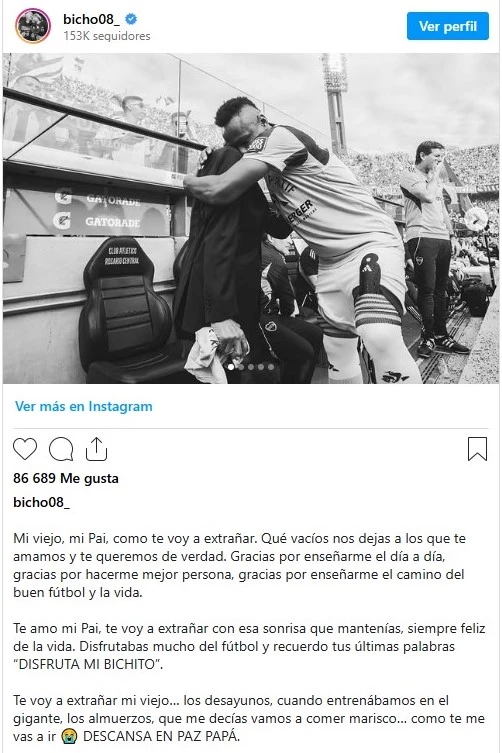502x753 pixels.
Task: Select the second carousel dot
Action: 241,367
